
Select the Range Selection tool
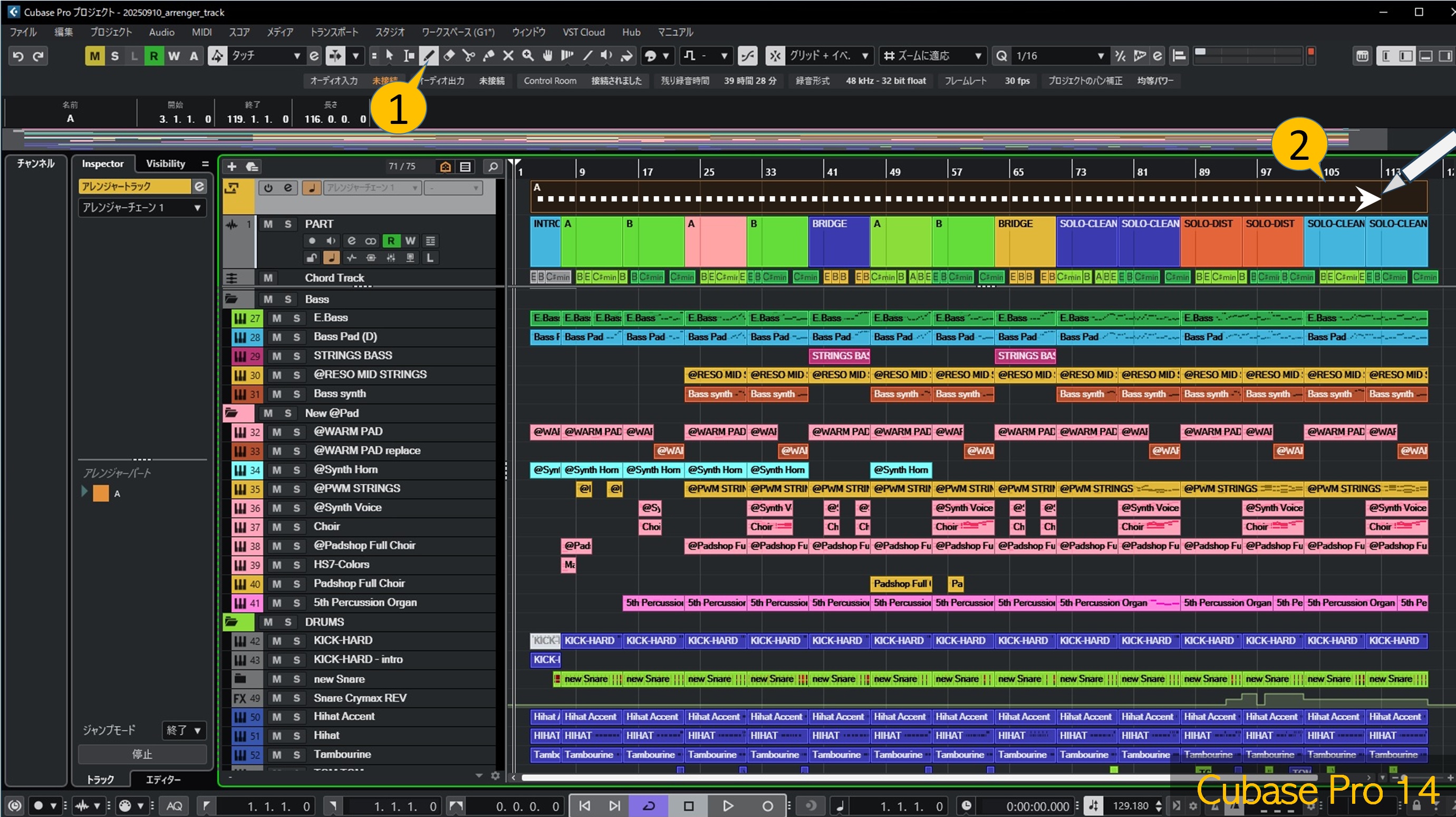point(409,55)
